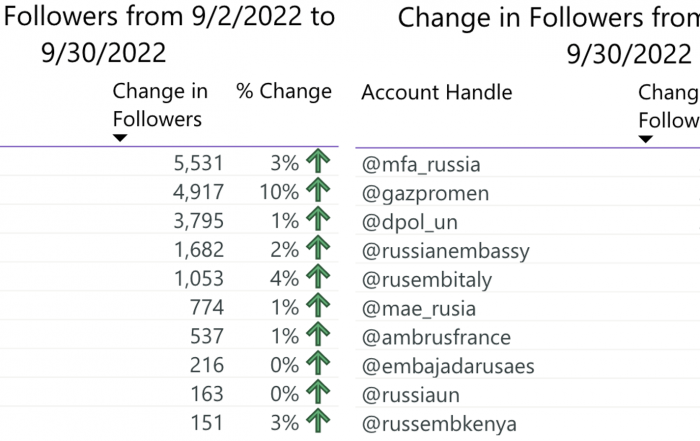Click the 4,917 followers change value
Viewport: 700px width, 441px height.
point(198,192)
